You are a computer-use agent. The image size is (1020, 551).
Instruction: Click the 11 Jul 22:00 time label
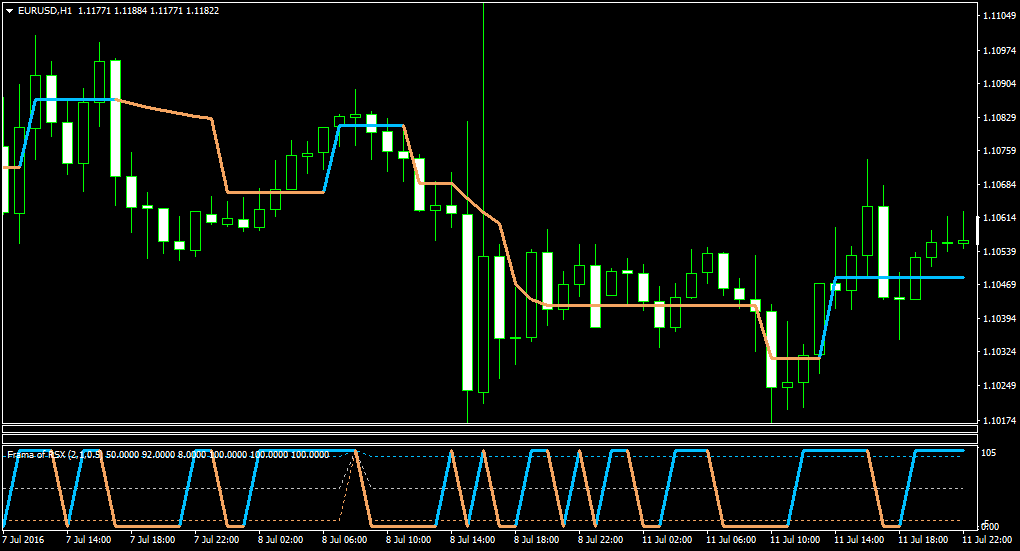[x=987, y=540]
